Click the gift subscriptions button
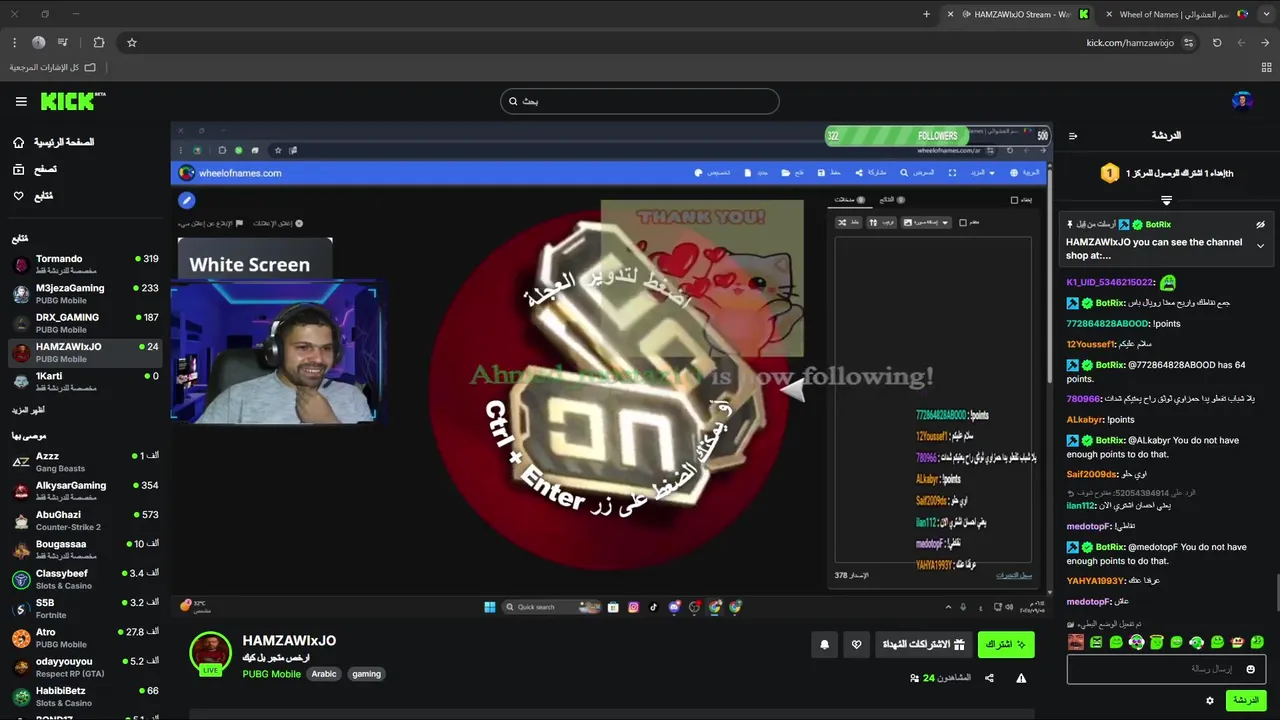Image resolution: width=1280 pixels, height=720 pixels. click(x=923, y=645)
